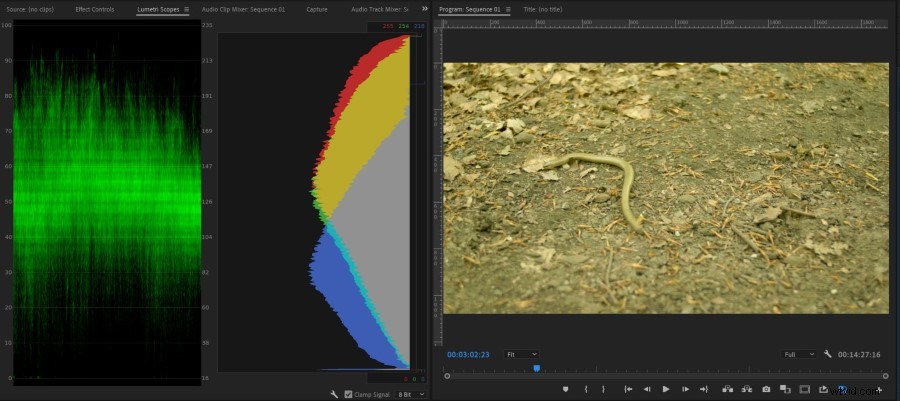Image resolution: width=900 pixels, height=401 pixels.
Task: Step back one frame
Action: click(x=647, y=389)
